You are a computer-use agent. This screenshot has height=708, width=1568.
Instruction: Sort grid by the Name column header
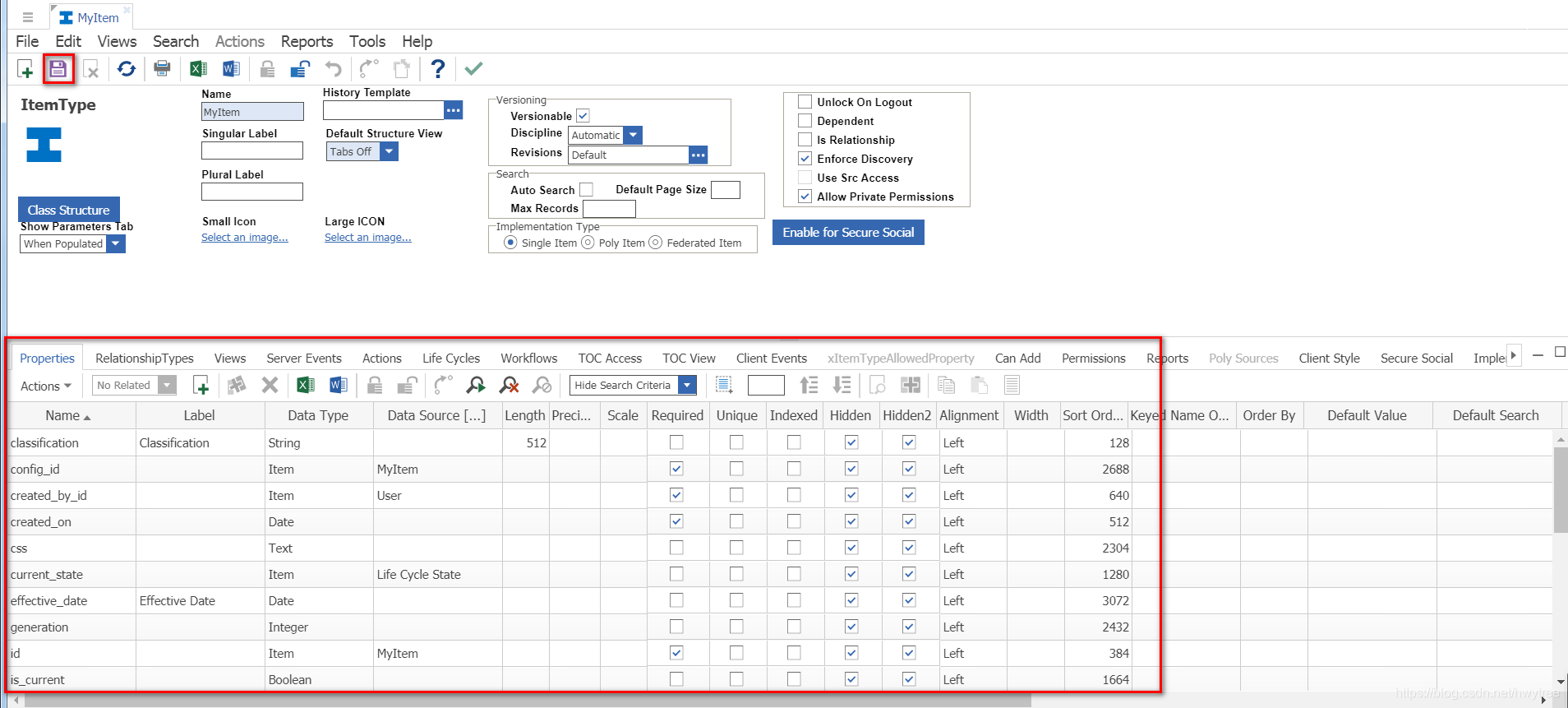click(x=71, y=415)
